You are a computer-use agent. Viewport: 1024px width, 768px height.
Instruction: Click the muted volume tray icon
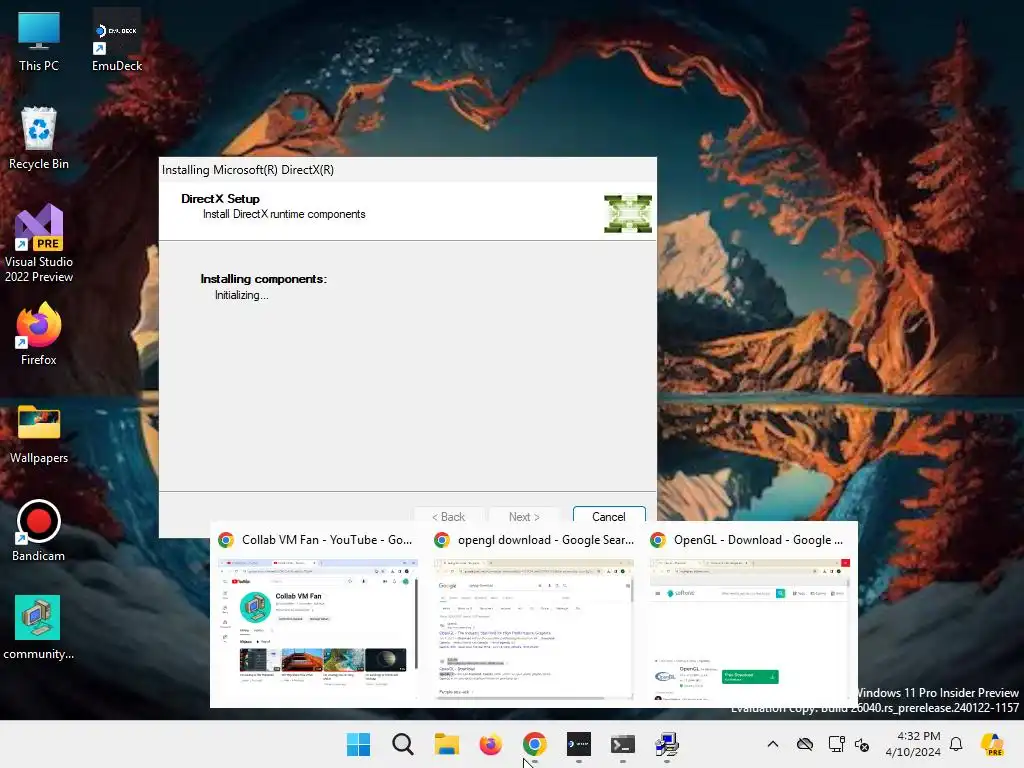[862, 744]
